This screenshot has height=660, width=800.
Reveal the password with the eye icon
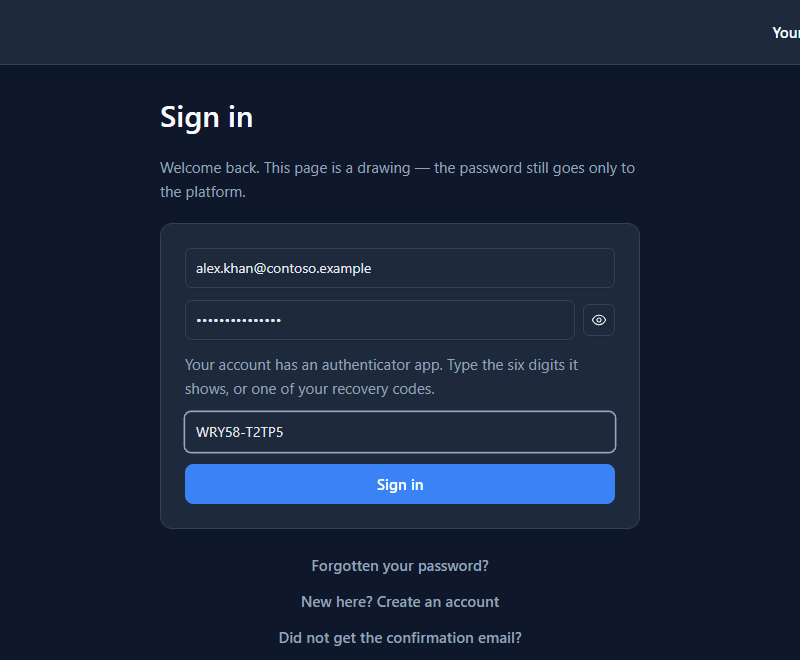pyautogui.click(x=598, y=320)
